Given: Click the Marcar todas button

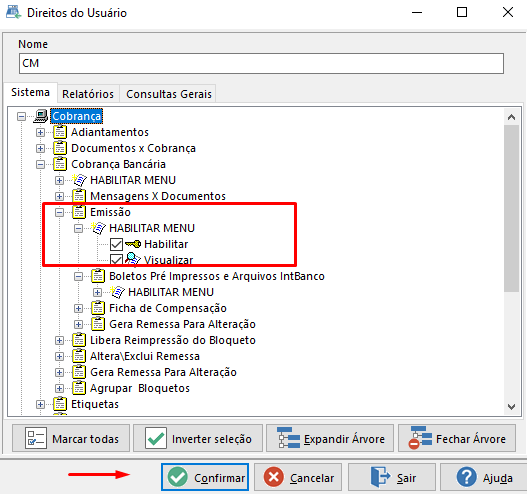Looking at the screenshot, I should pos(71,438).
